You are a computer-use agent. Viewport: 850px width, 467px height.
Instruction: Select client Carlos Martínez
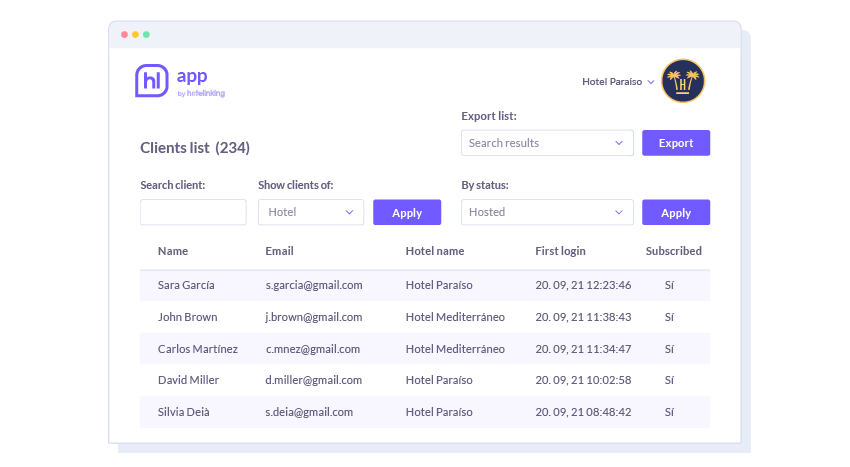point(198,349)
